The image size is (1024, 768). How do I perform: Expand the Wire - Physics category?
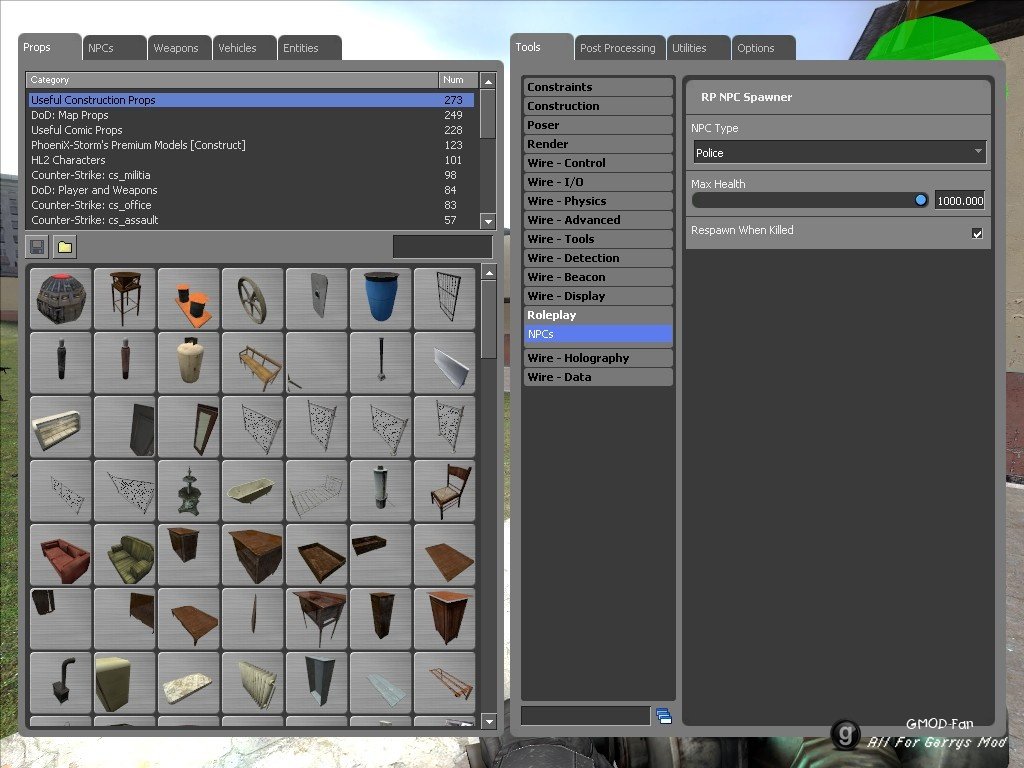[598, 200]
